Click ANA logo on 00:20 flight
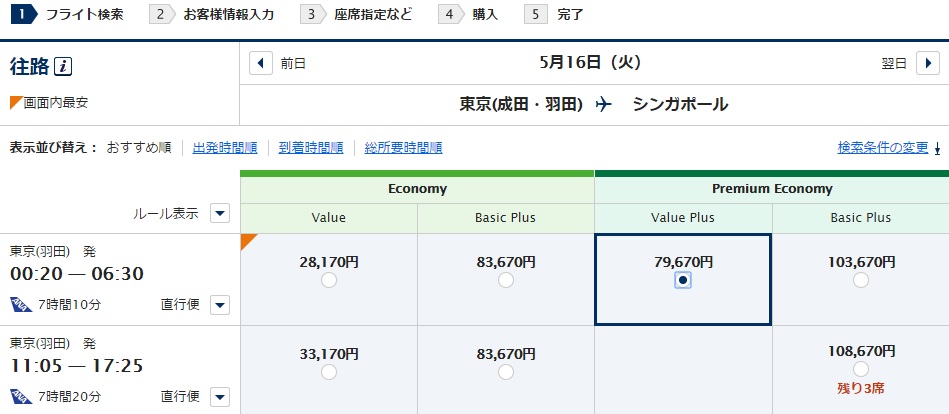The image size is (949, 414). point(21,304)
